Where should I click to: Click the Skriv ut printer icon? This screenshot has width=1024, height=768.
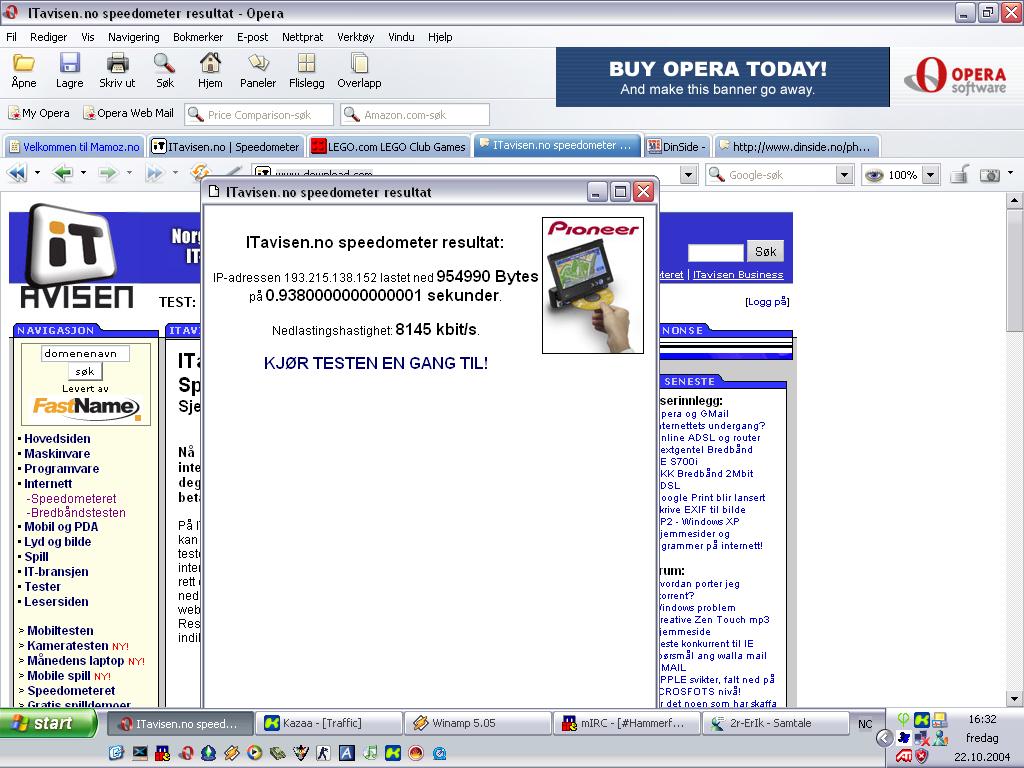(118, 63)
